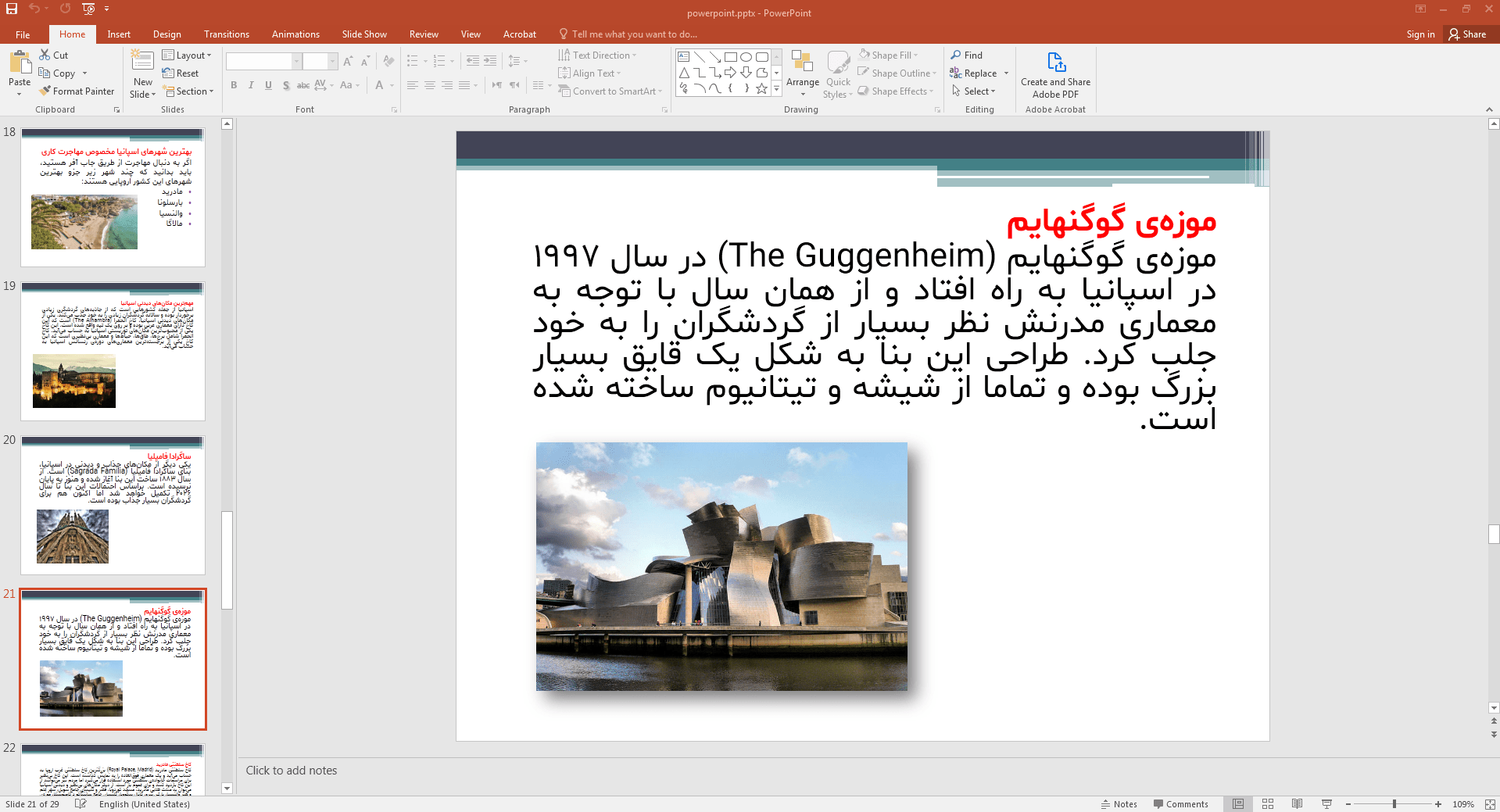The image size is (1500, 812).
Task: Open the Arrange menu
Action: pyautogui.click(x=803, y=73)
